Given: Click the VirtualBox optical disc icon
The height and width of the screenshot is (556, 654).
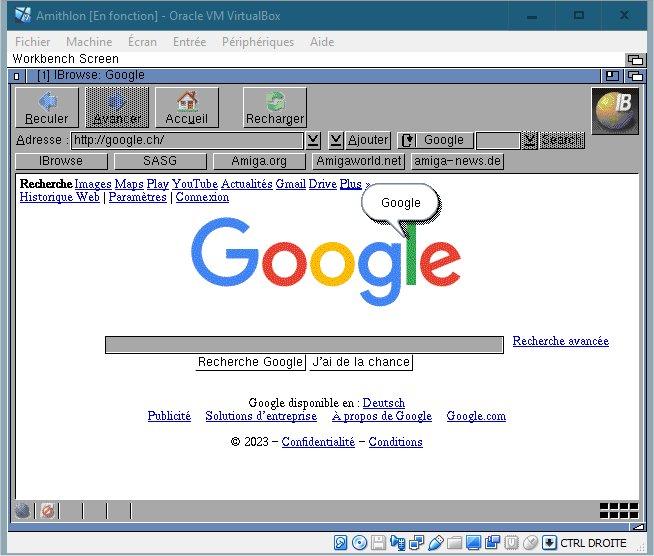Looking at the screenshot, I should tap(359, 543).
